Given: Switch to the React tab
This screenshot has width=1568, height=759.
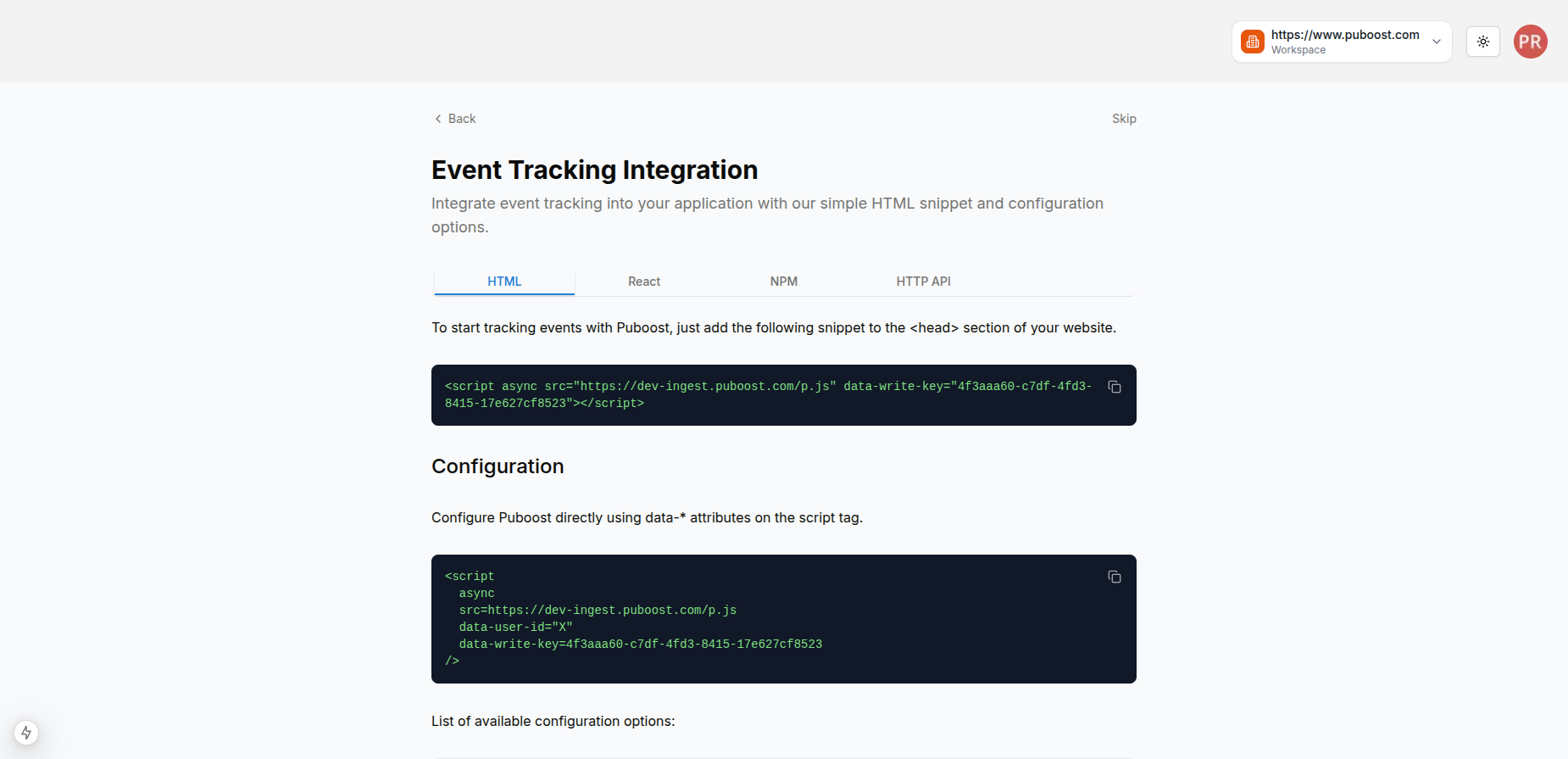Looking at the screenshot, I should [644, 282].
